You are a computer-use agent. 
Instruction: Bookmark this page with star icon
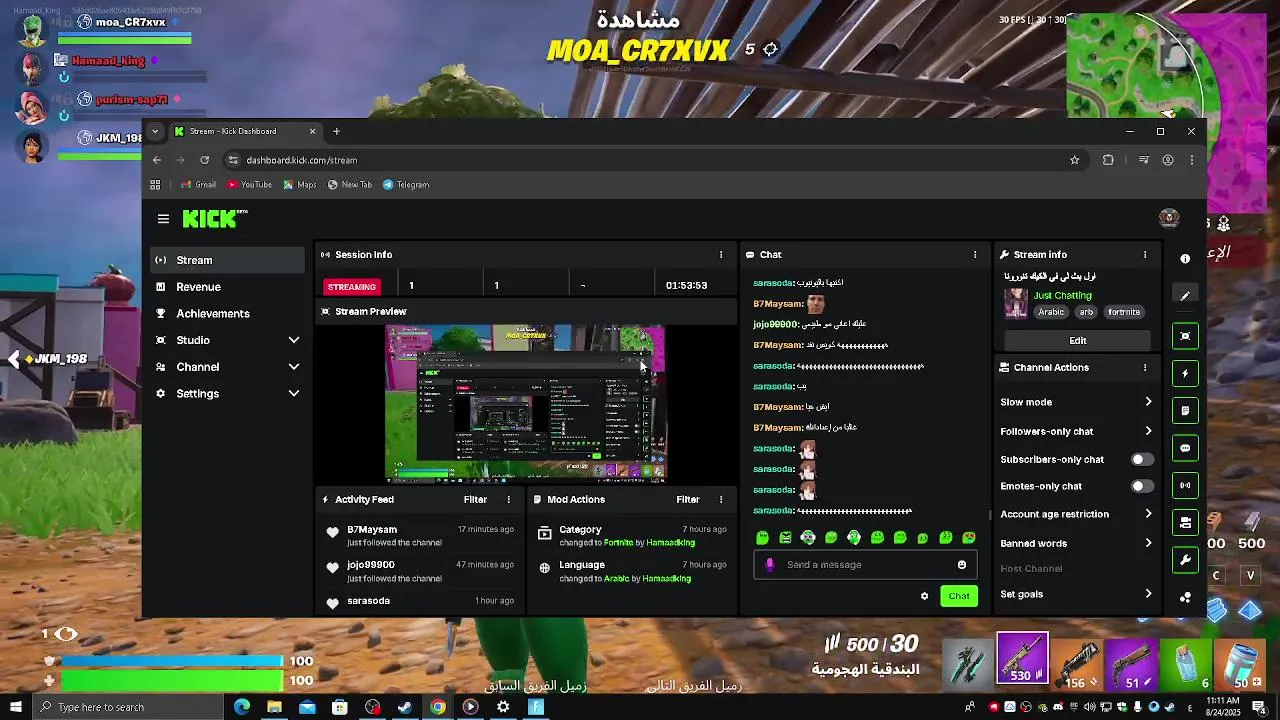(1075, 160)
